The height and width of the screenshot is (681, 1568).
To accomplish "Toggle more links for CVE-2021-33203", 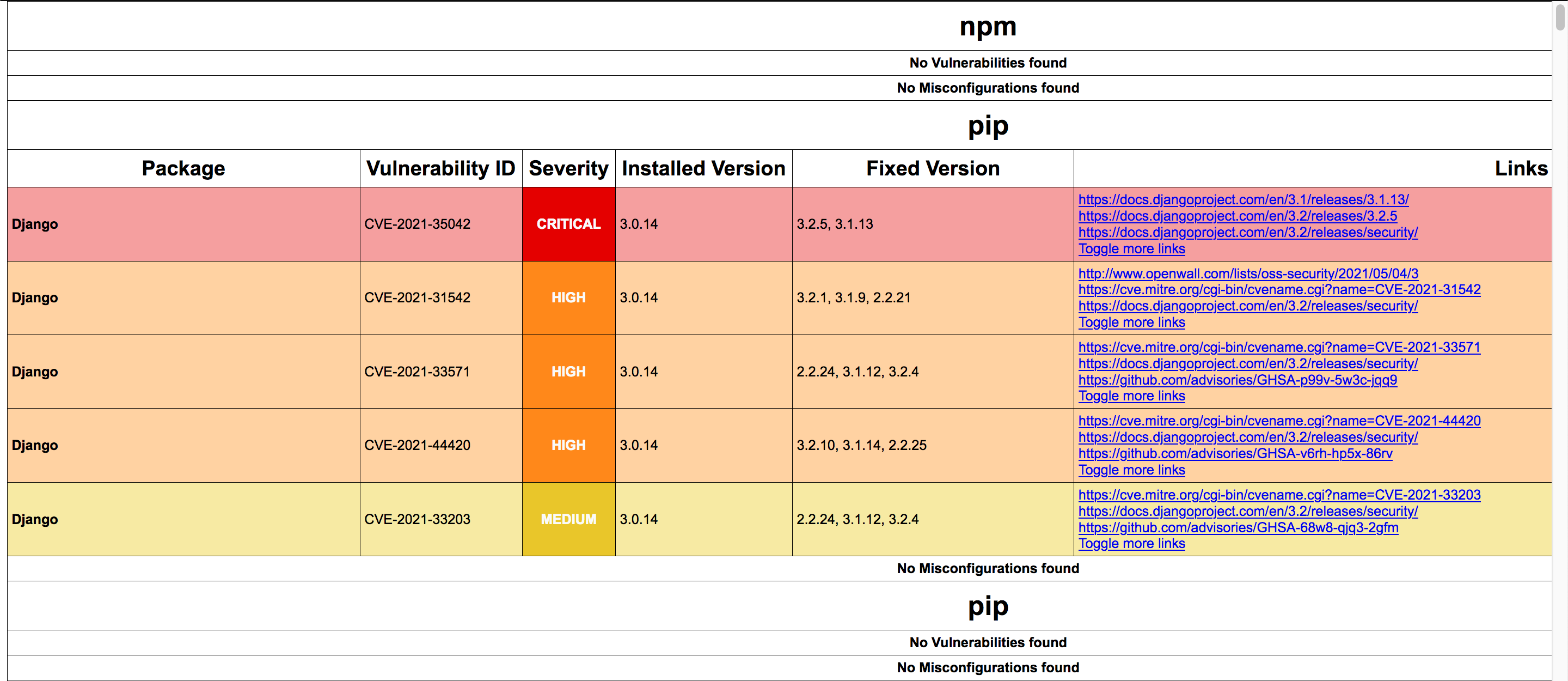I will 1131,543.
